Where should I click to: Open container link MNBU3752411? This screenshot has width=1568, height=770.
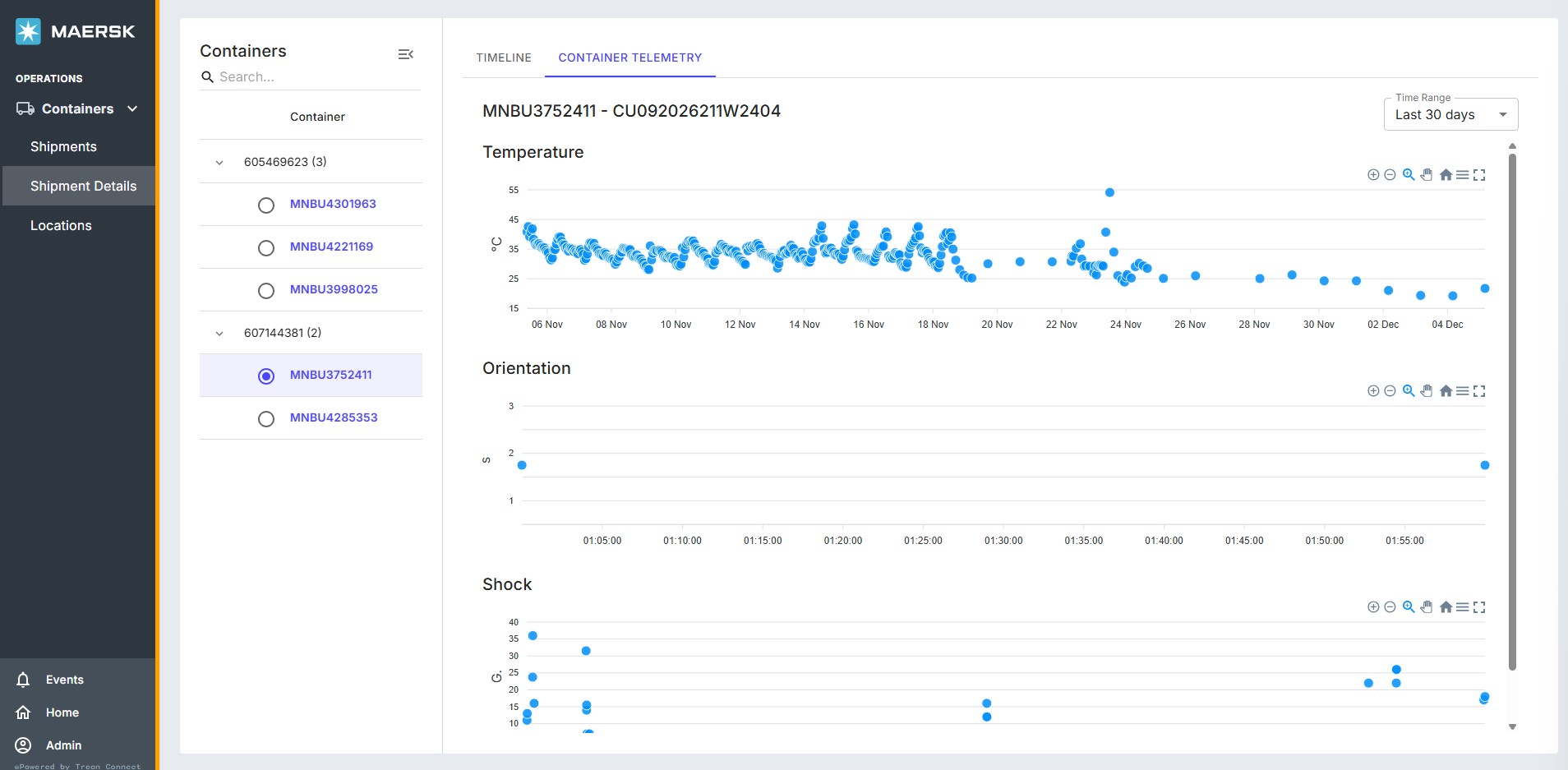(330, 375)
